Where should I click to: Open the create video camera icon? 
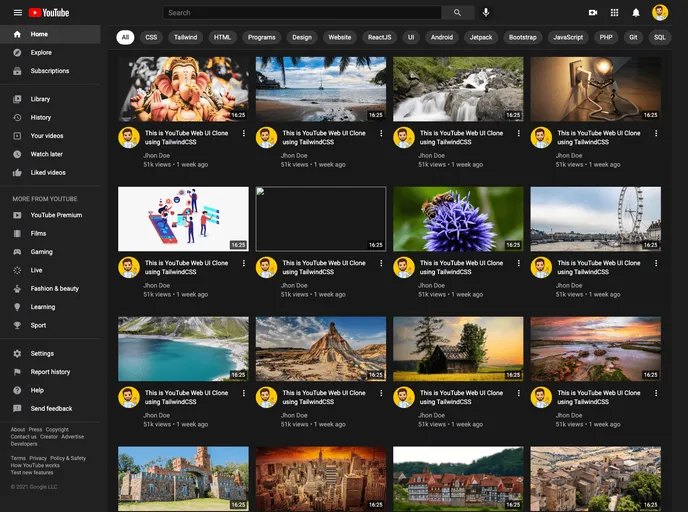coord(593,13)
